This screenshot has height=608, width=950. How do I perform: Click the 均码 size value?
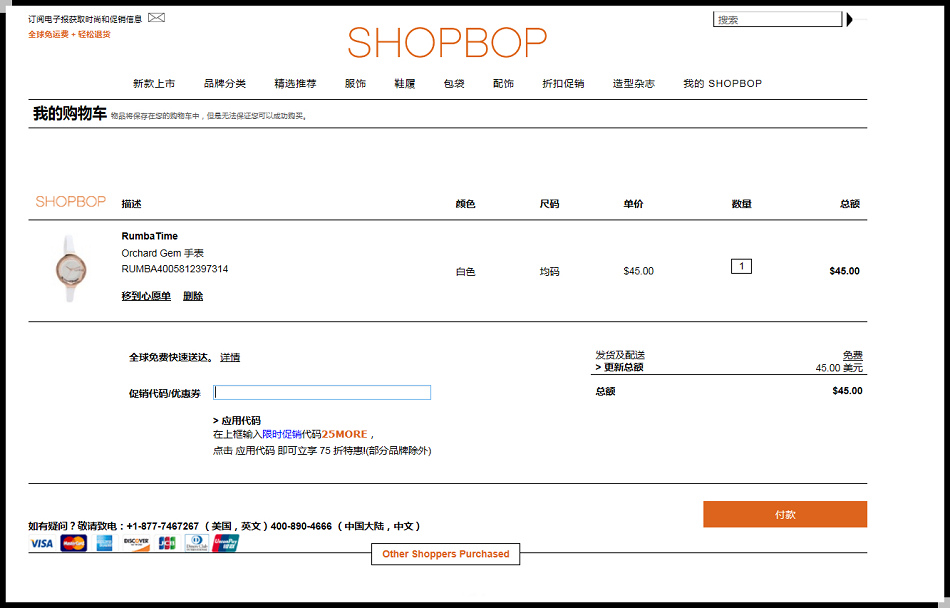[x=550, y=272]
